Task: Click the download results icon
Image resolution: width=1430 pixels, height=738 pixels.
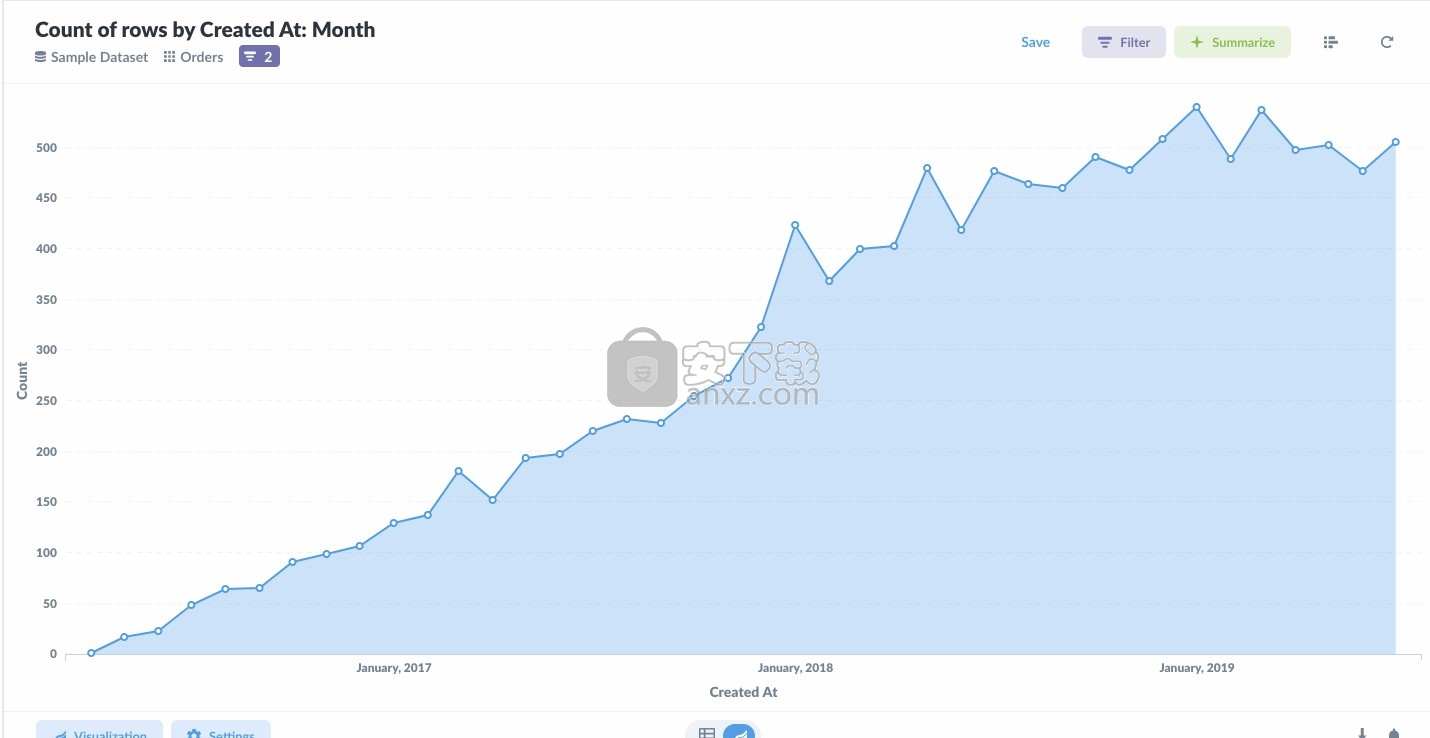Action: (x=1362, y=733)
